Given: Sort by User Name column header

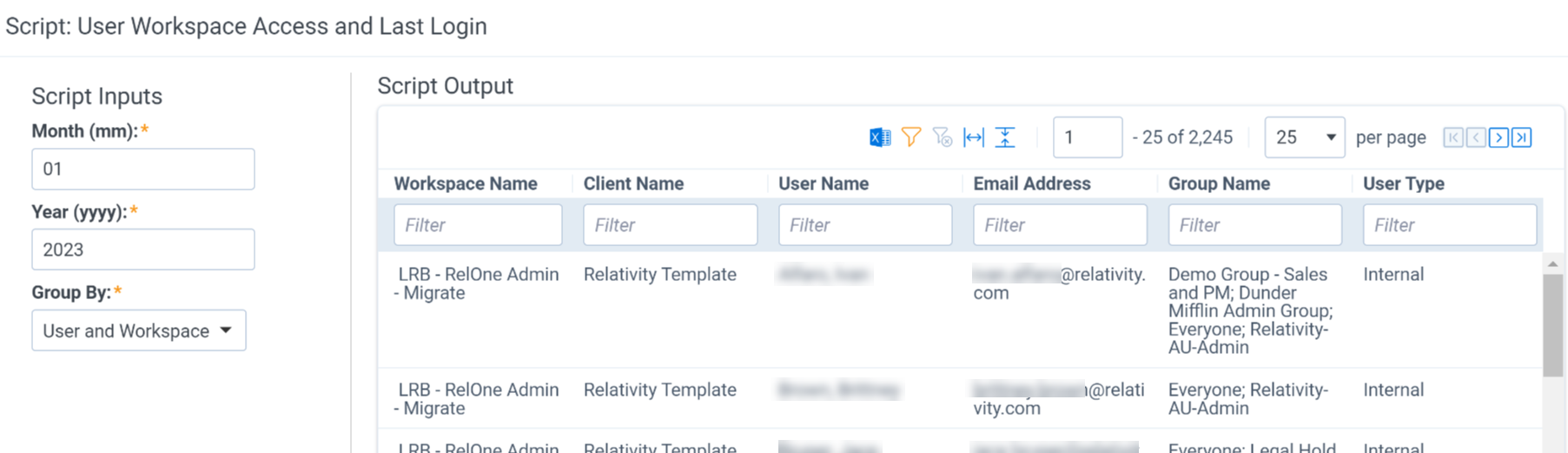Looking at the screenshot, I should tap(824, 183).
